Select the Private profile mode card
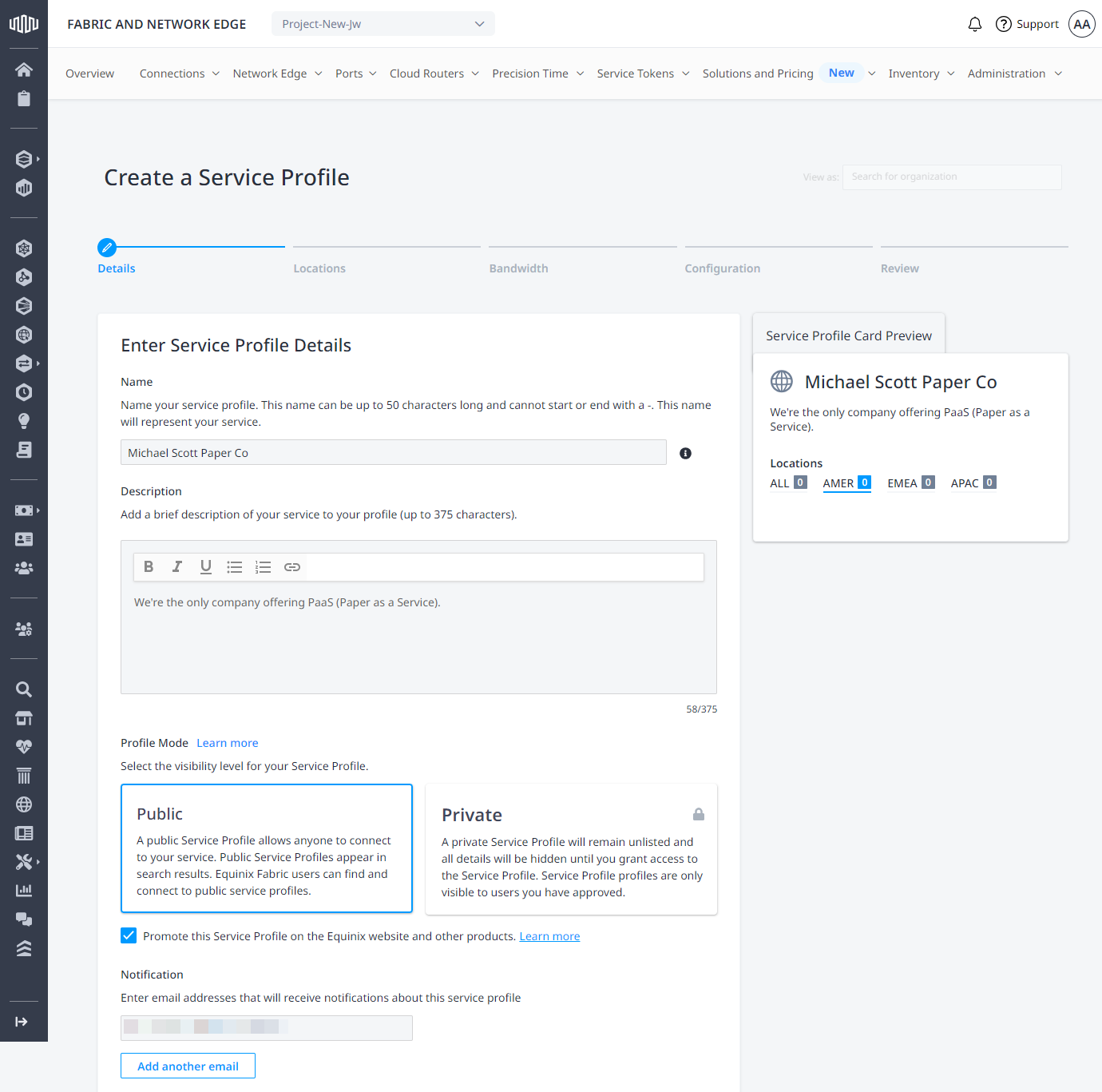1102x1092 pixels. tap(572, 849)
